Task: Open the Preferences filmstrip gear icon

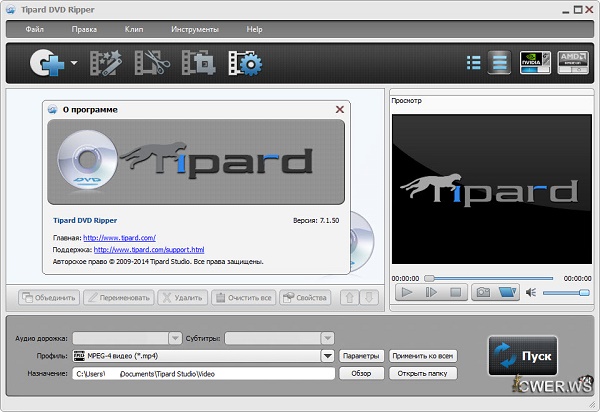Action: [x=245, y=63]
